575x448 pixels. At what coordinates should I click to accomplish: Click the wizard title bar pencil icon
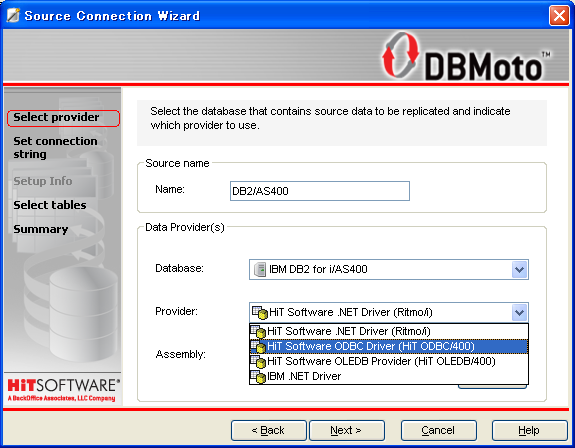click(13, 15)
